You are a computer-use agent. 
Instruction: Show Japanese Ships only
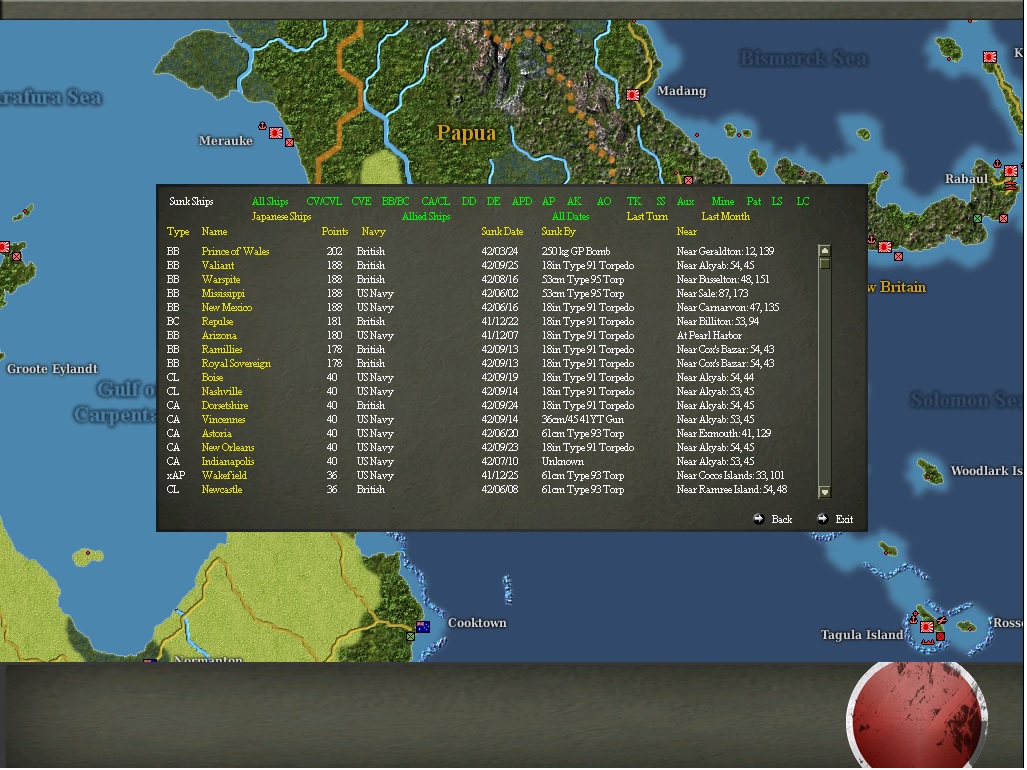pyautogui.click(x=282, y=216)
